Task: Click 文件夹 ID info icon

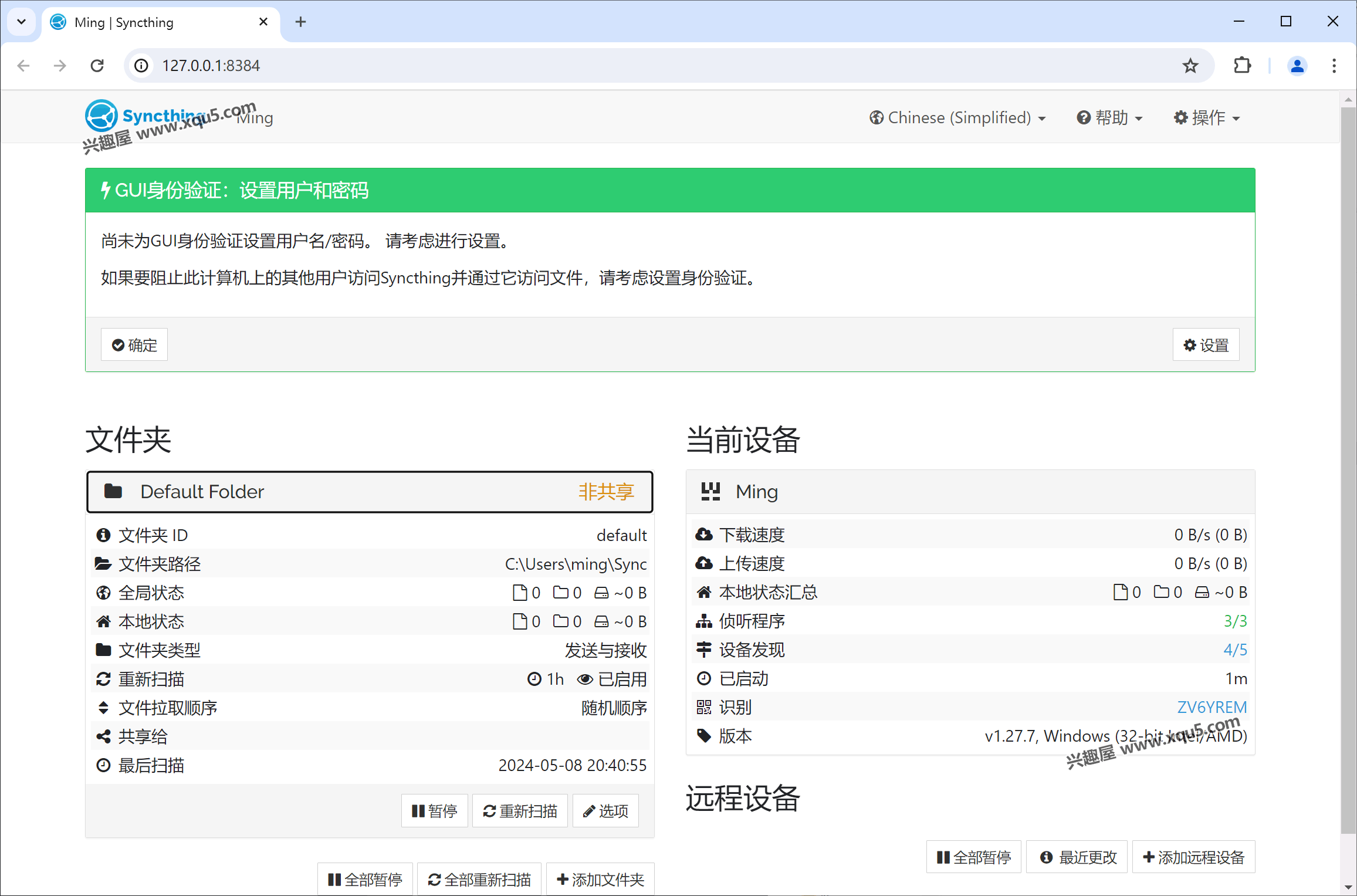Action: point(103,535)
